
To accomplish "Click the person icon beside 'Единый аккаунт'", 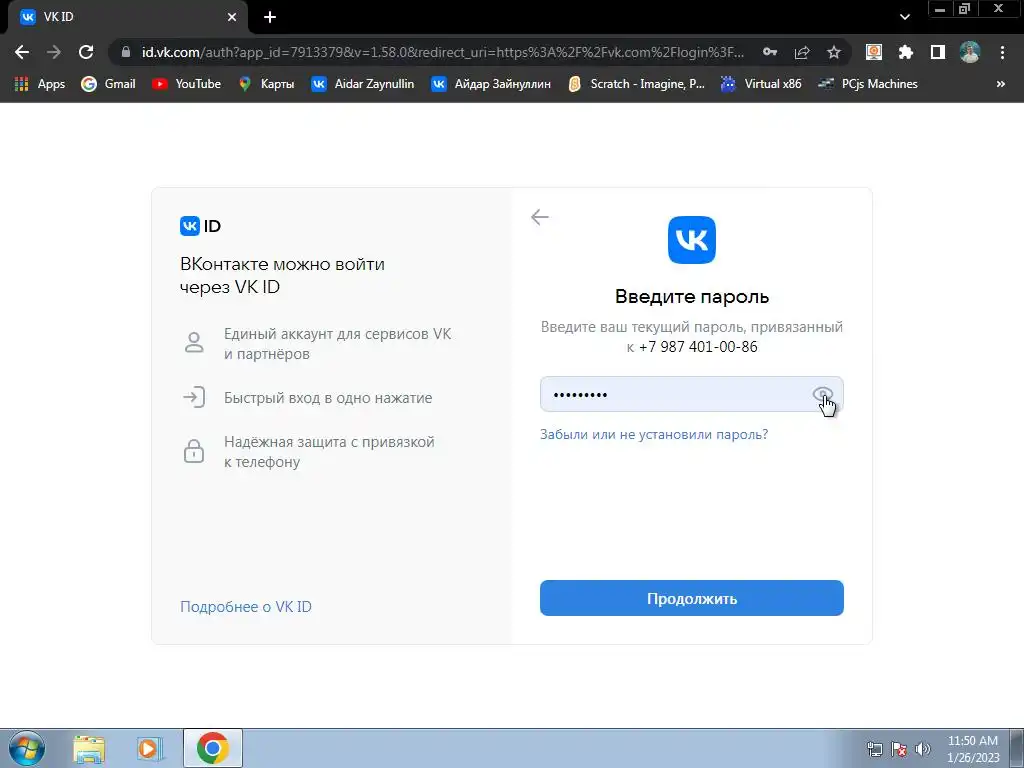I will click(x=194, y=342).
